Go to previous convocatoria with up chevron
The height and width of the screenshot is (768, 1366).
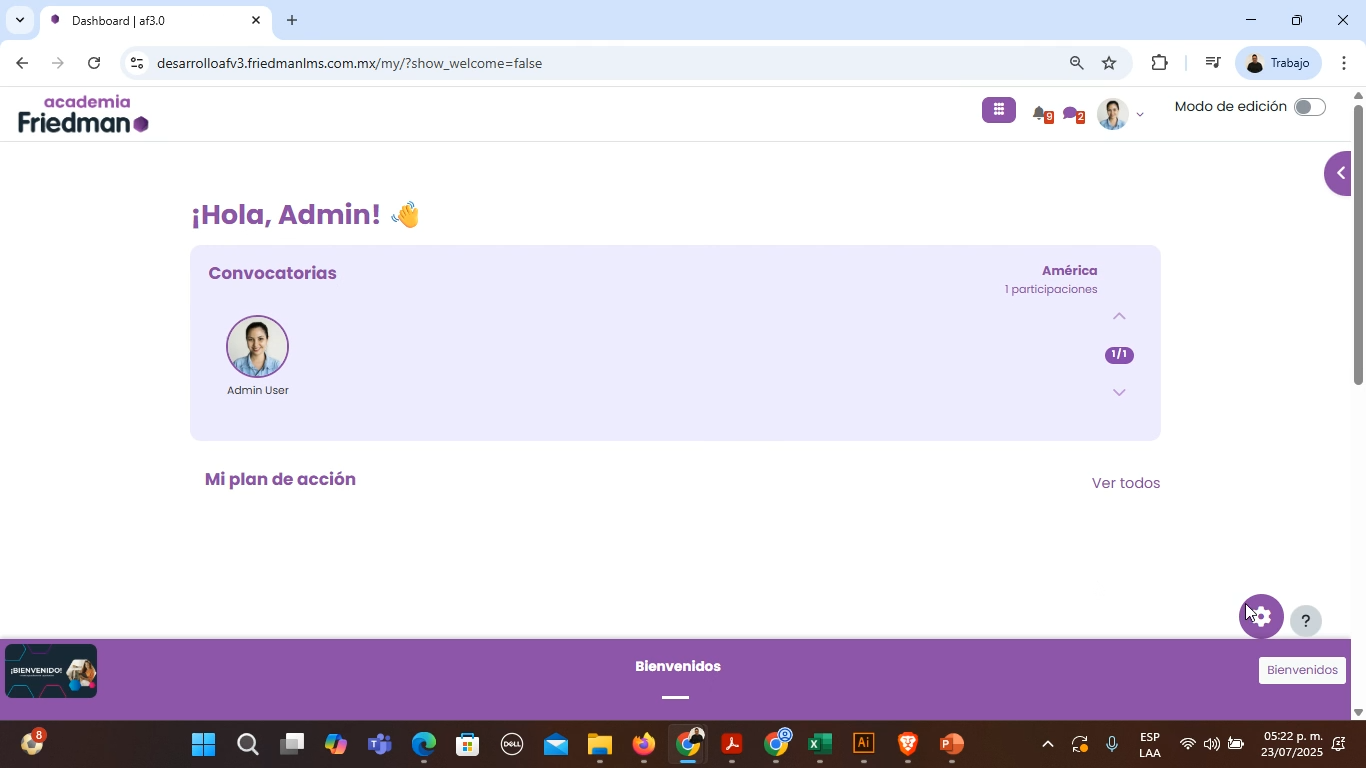click(1119, 316)
